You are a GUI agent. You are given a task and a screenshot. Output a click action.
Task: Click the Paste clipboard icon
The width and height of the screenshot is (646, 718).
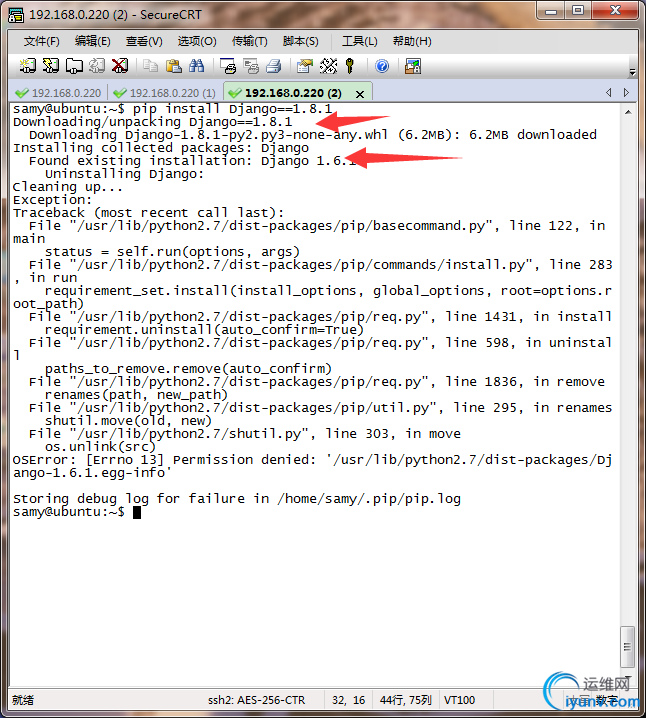(x=174, y=66)
